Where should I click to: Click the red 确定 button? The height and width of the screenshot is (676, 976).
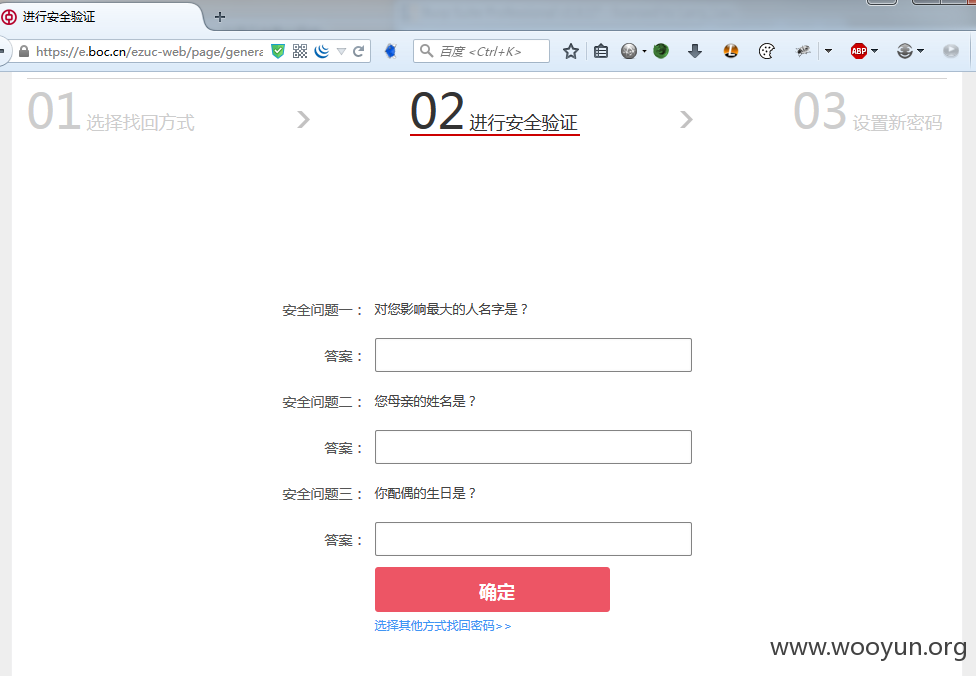click(x=492, y=589)
